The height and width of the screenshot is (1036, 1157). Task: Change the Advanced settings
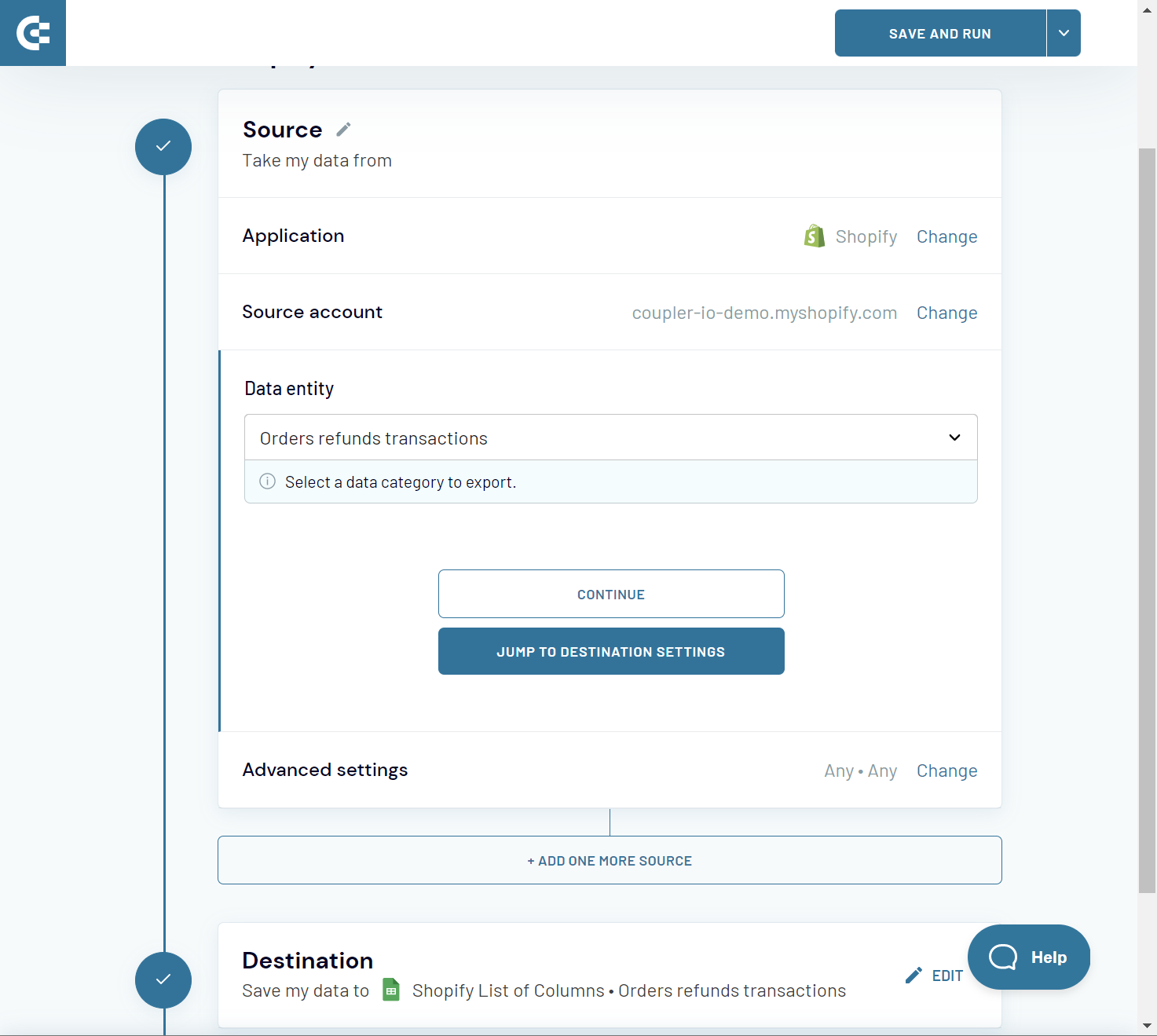[x=946, y=770]
